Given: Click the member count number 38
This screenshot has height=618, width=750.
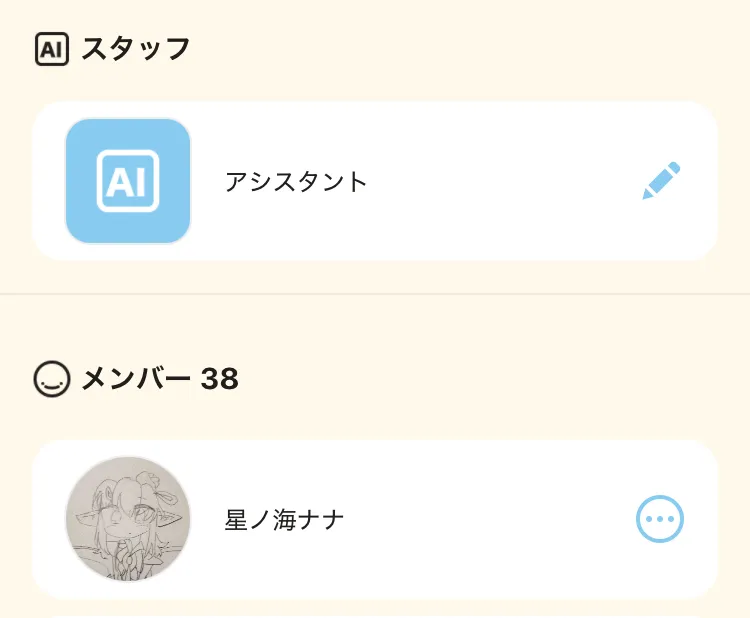Looking at the screenshot, I should (x=220, y=379).
